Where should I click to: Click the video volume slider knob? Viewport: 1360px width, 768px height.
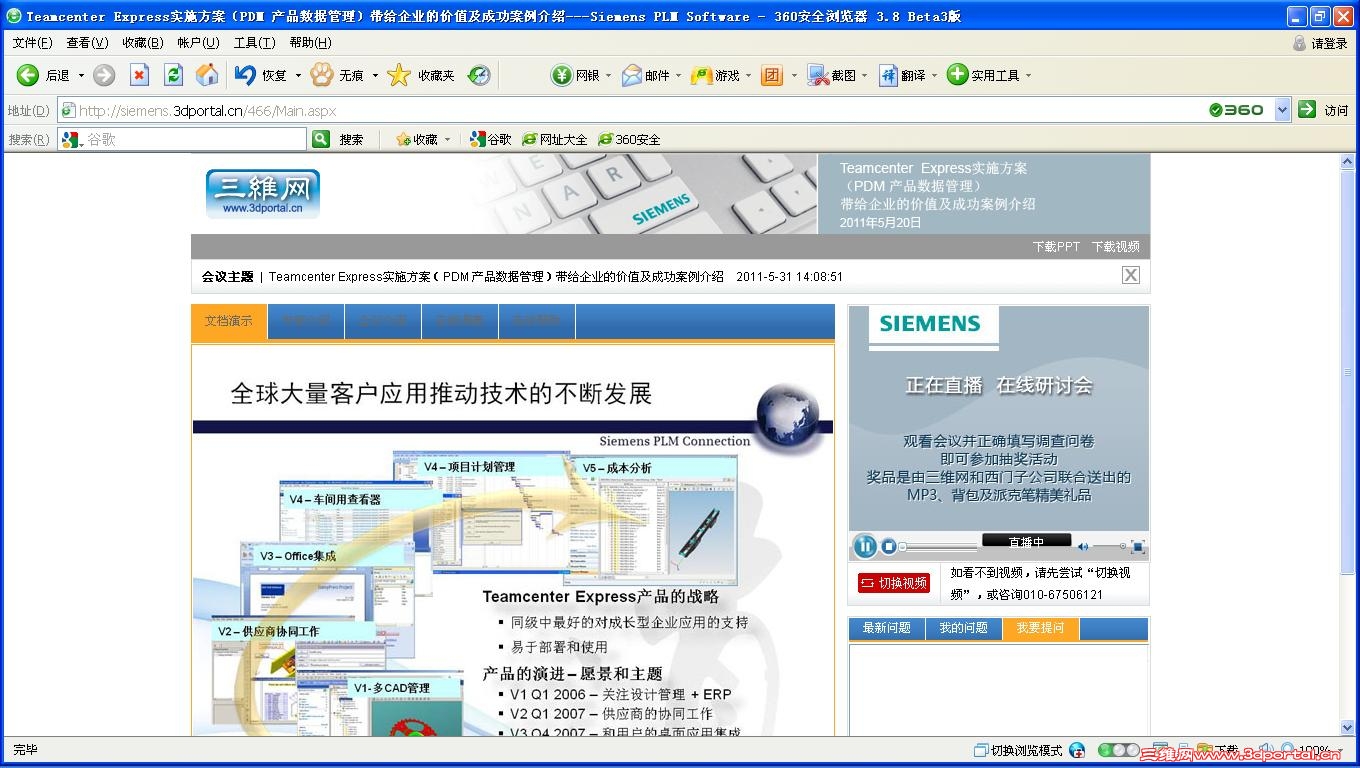coord(1123,546)
